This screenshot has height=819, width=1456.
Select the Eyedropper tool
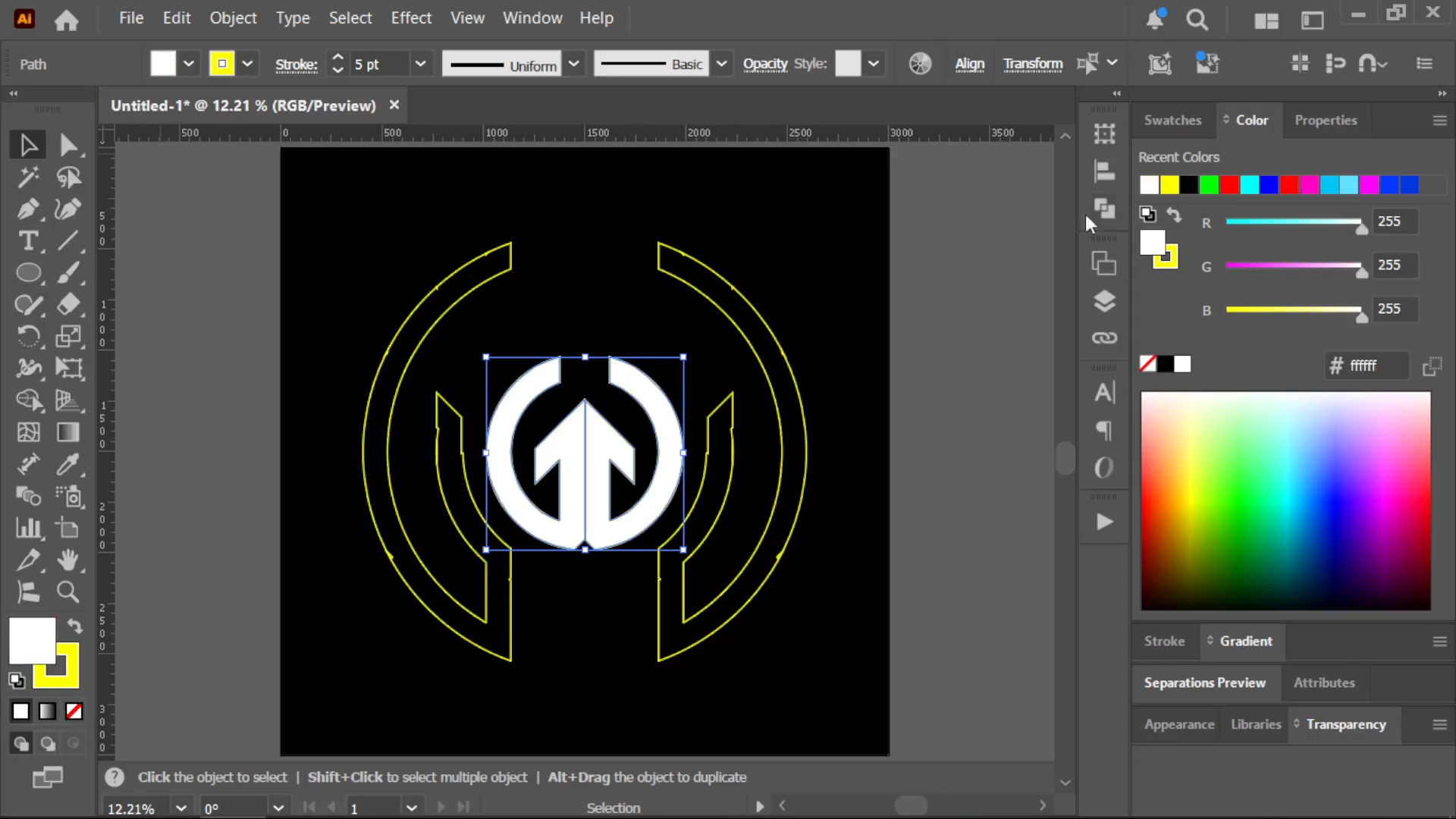(x=68, y=464)
